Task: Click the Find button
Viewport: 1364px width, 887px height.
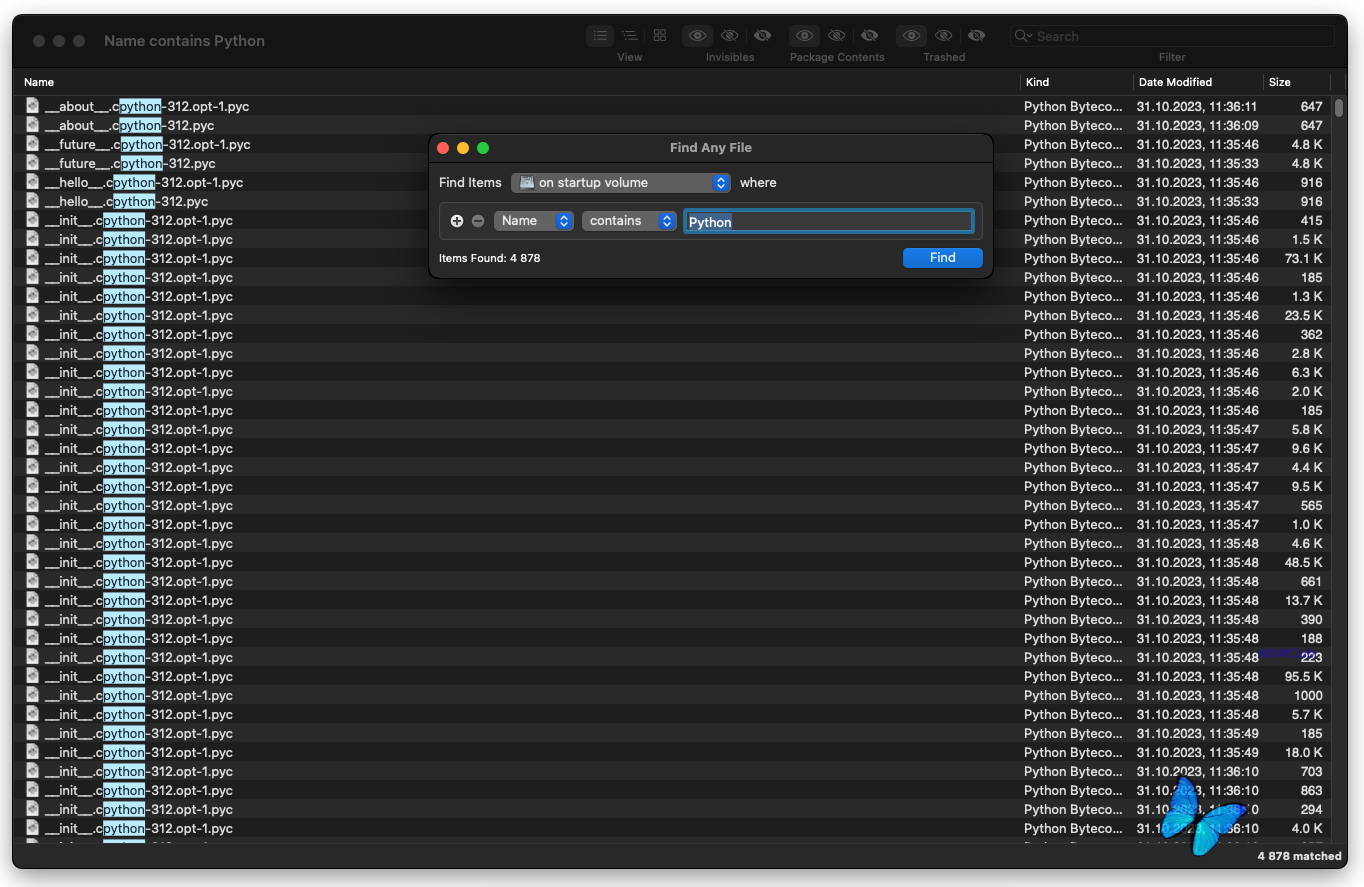Action: pyautogui.click(x=943, y=258)
